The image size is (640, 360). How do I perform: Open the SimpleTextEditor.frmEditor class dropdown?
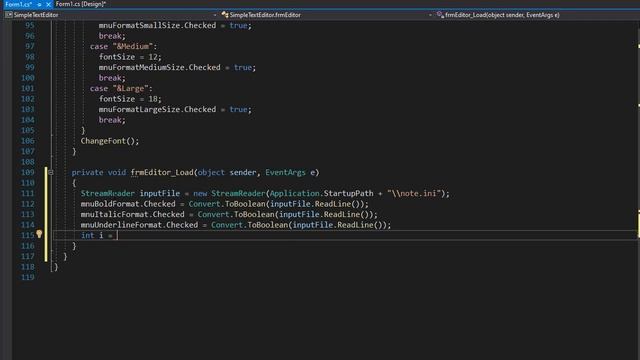tap(327, 15)
